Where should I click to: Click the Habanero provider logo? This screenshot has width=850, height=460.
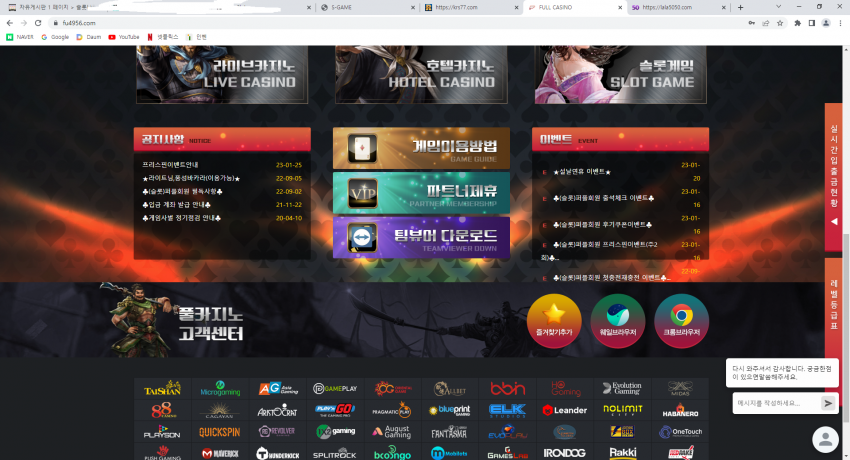click(x=680, y=410)
